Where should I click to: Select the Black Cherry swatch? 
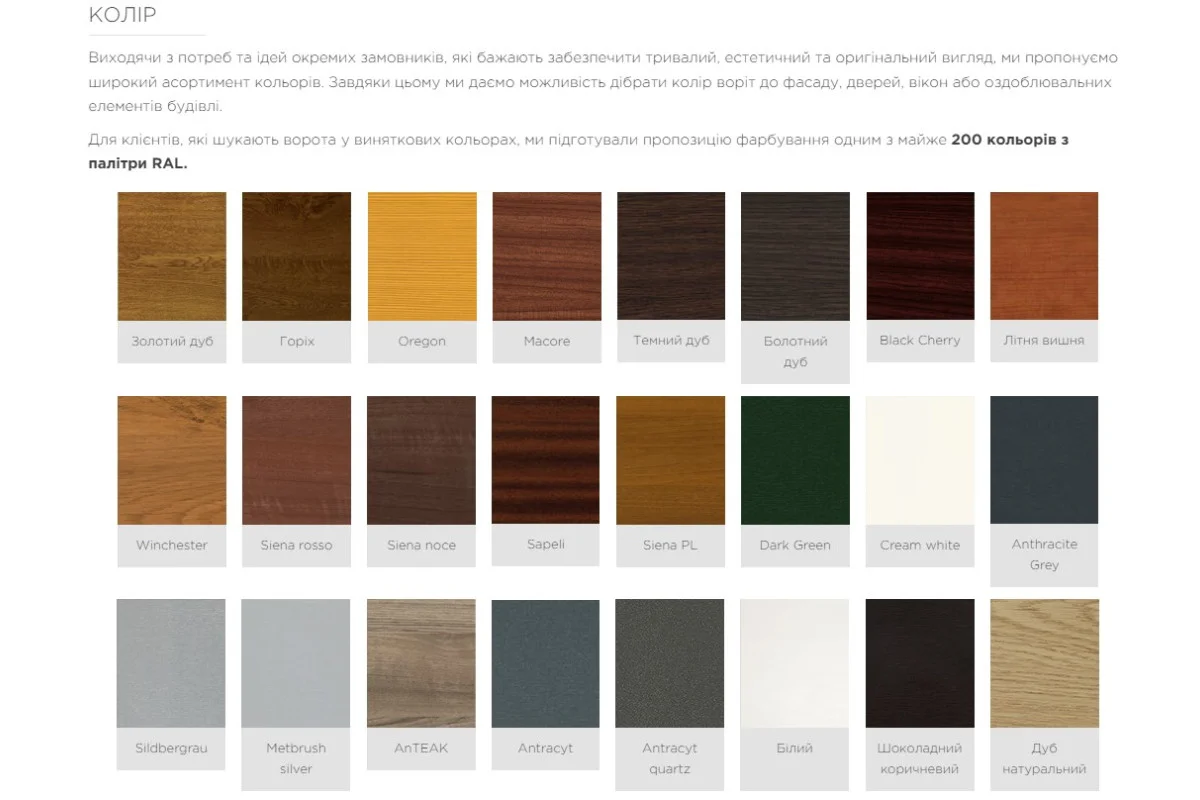coord(920,256)
